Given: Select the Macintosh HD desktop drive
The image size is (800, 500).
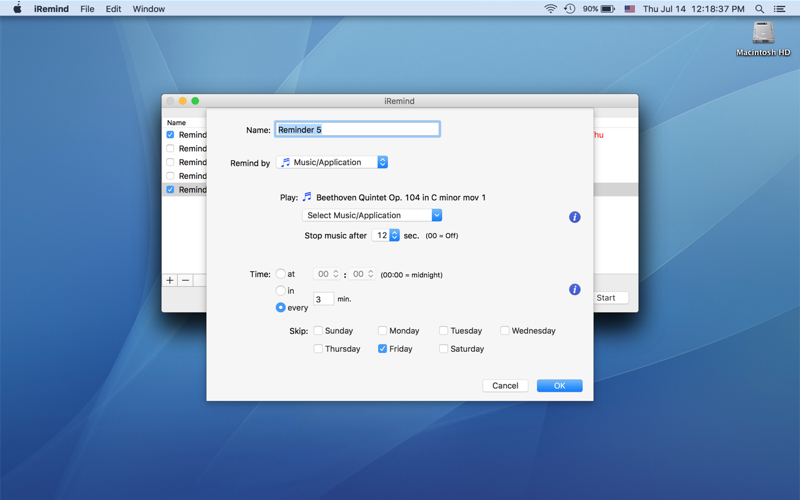Looking at the screenshot, I should [x=763, y=38].
